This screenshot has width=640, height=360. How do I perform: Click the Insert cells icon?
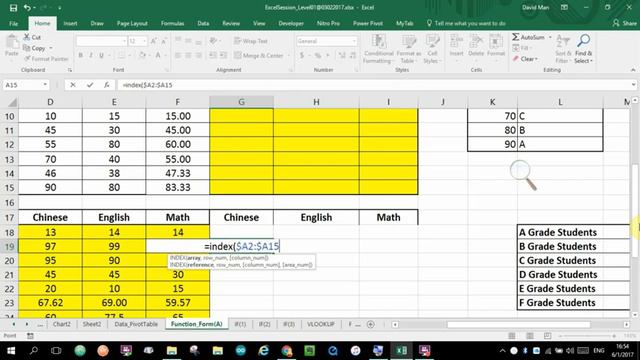[x=456, y=42]
